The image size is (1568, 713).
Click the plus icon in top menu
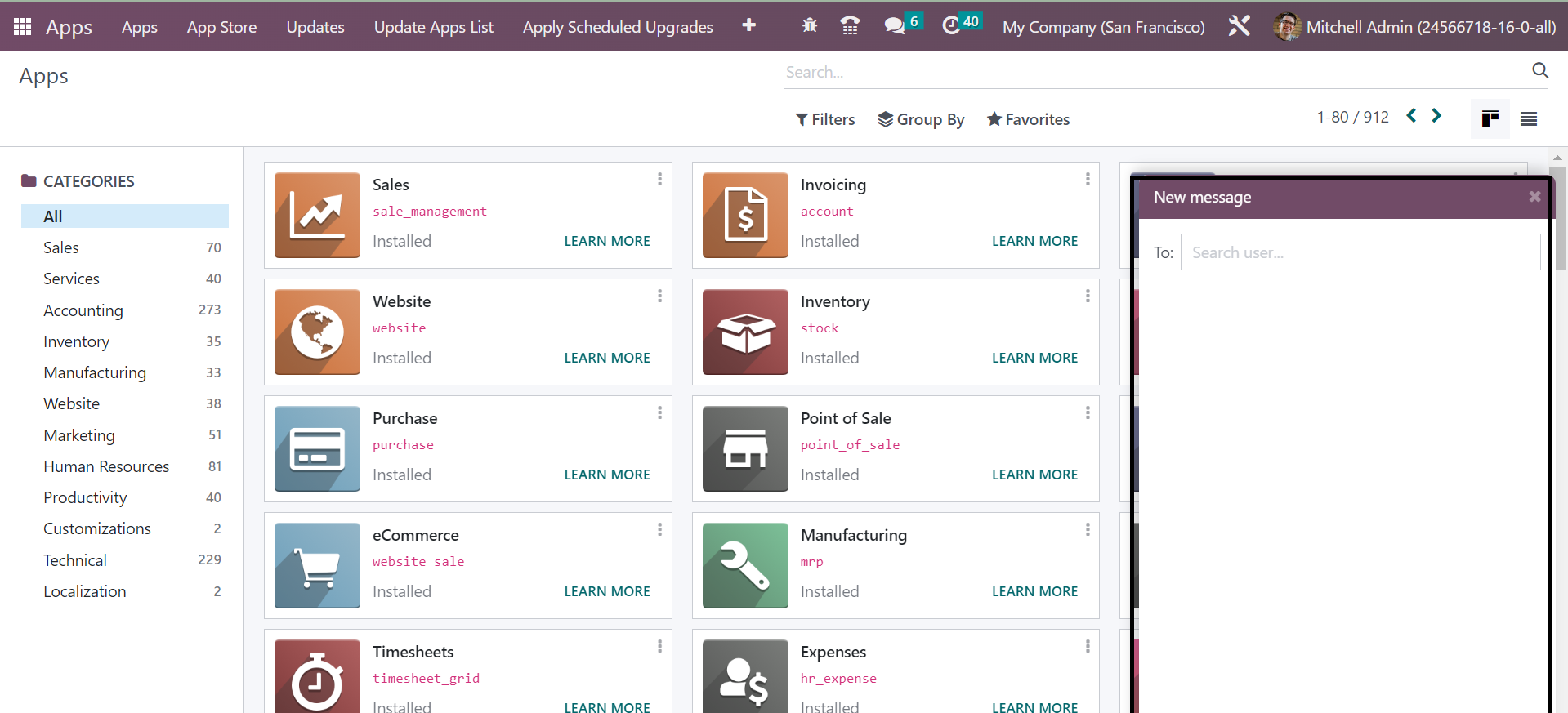748,26
